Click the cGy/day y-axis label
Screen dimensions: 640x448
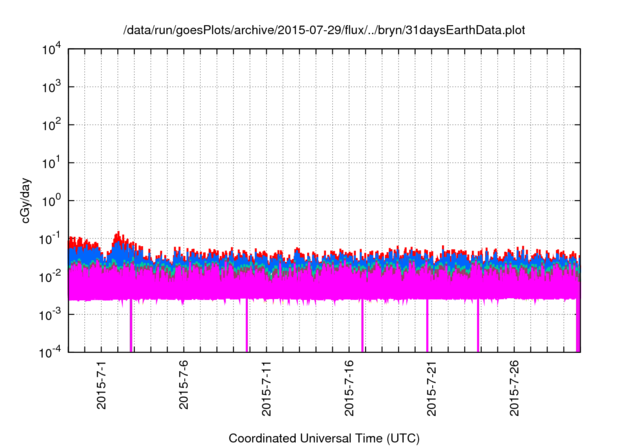[25, 200]
